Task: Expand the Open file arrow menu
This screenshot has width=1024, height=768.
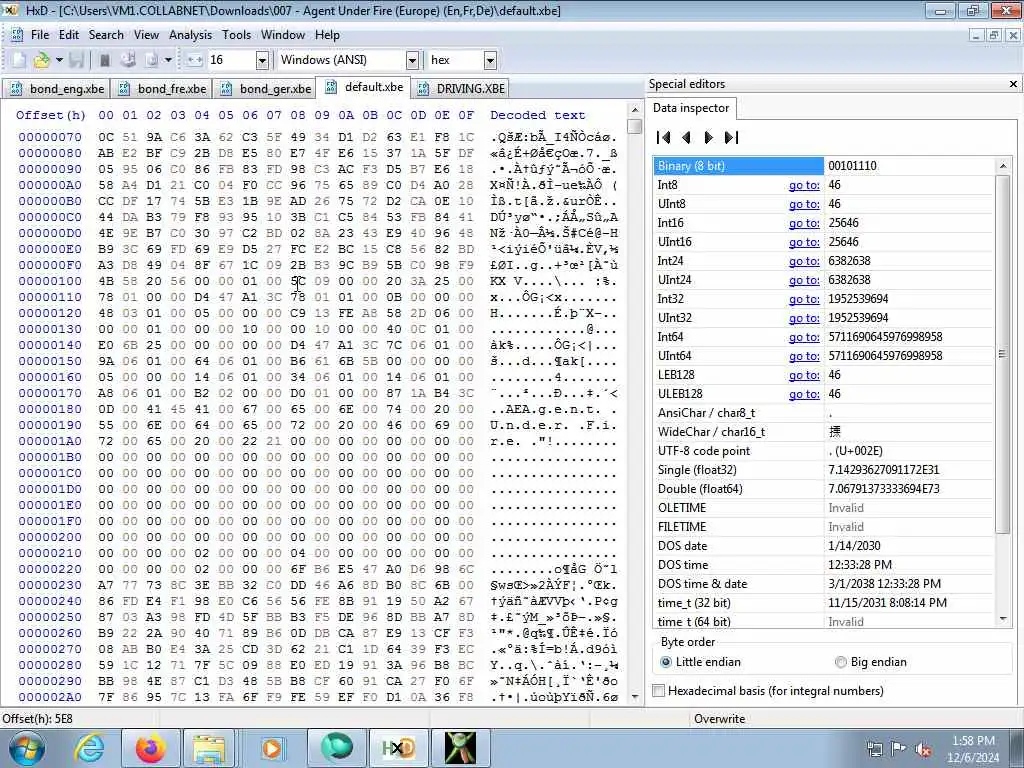Action: coord(59,60)
